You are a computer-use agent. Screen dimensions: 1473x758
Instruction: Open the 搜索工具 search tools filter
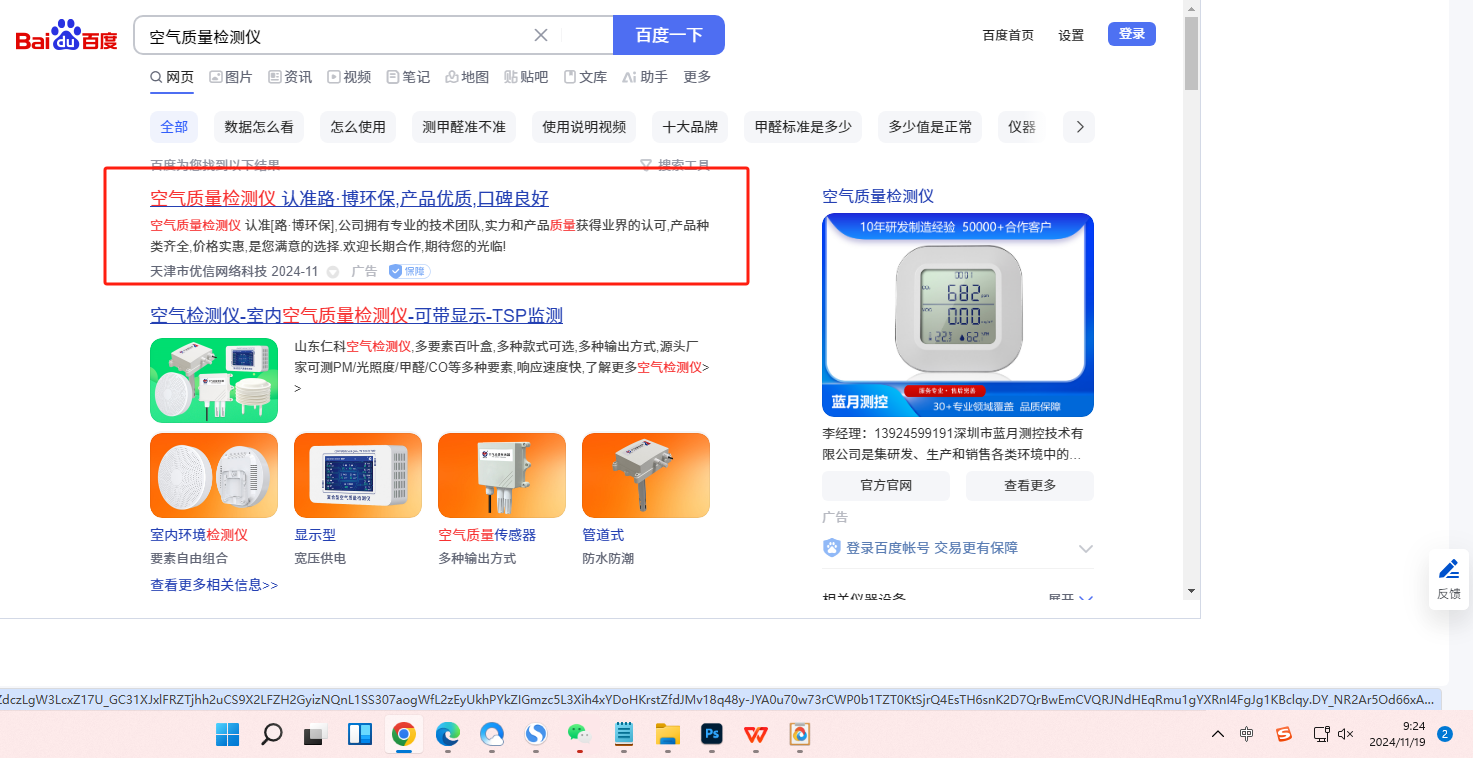(675, 165)
